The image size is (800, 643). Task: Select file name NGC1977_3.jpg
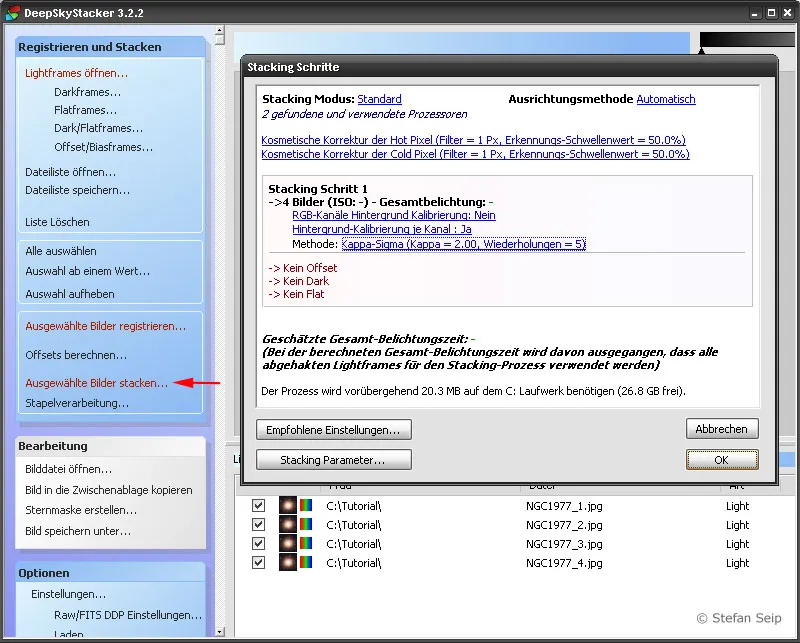tap(564, 543)
